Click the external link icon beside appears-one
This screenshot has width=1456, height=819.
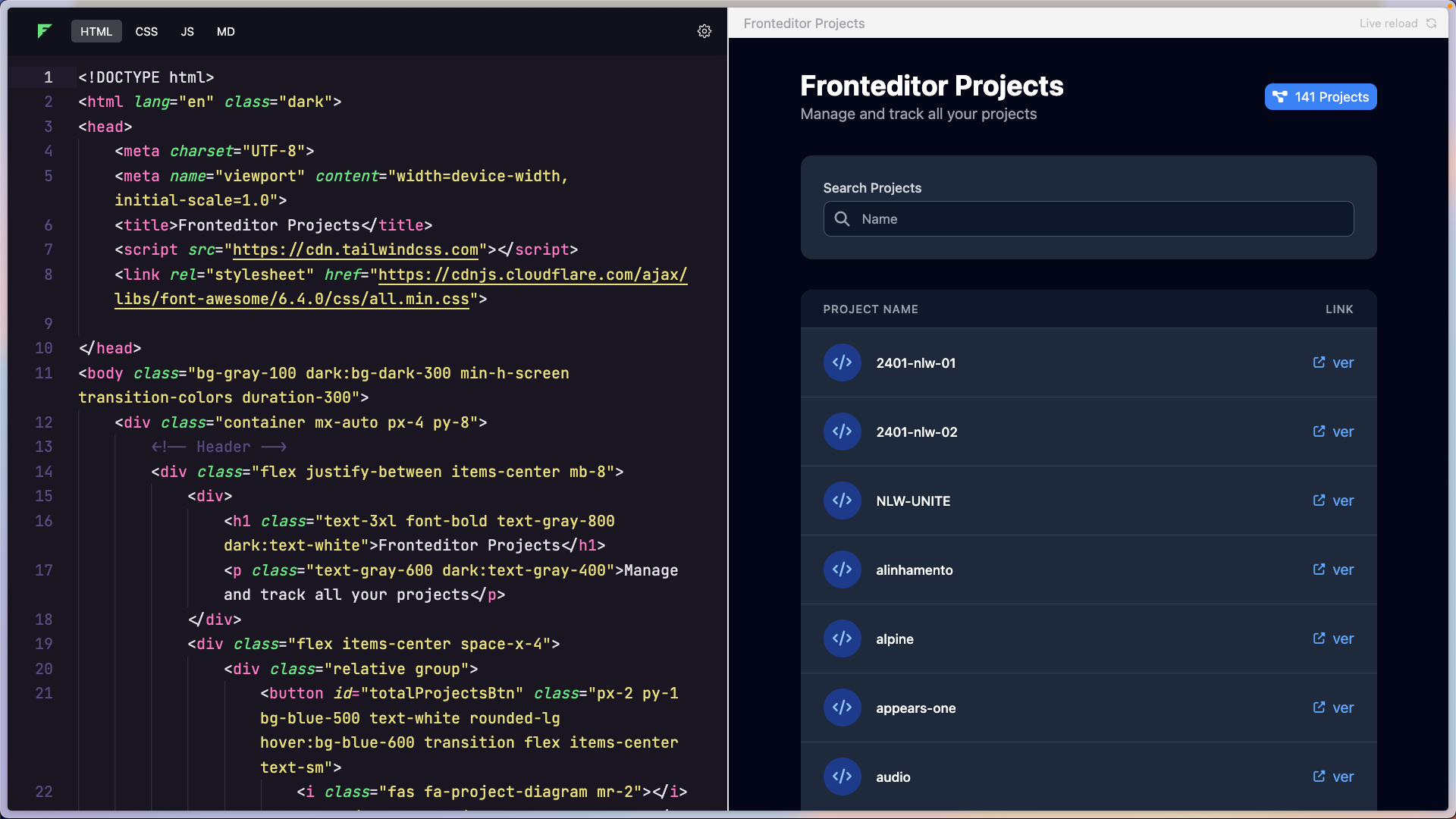(1318, 708)
